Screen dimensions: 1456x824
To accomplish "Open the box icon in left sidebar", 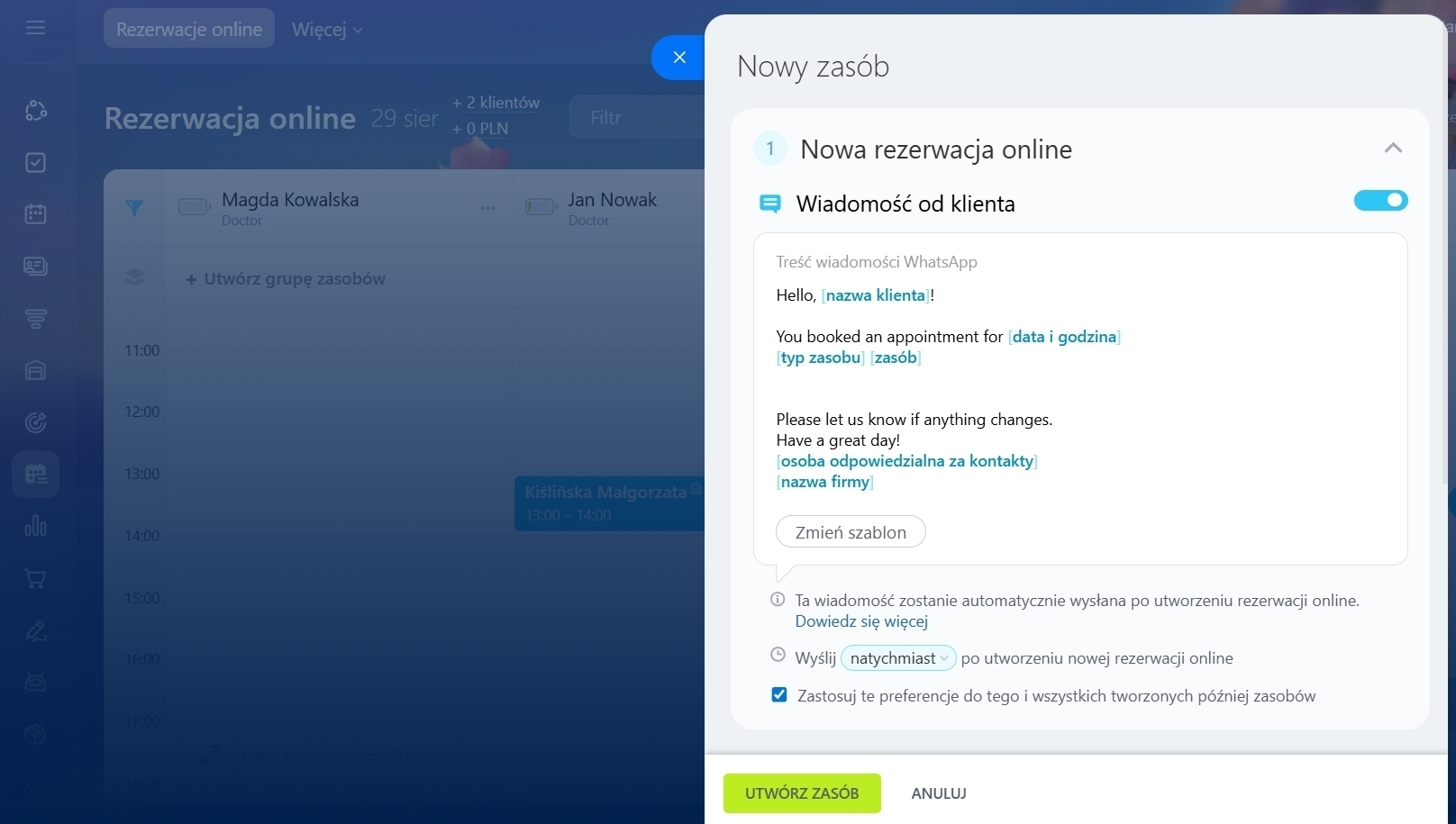I will coord(35,735).
